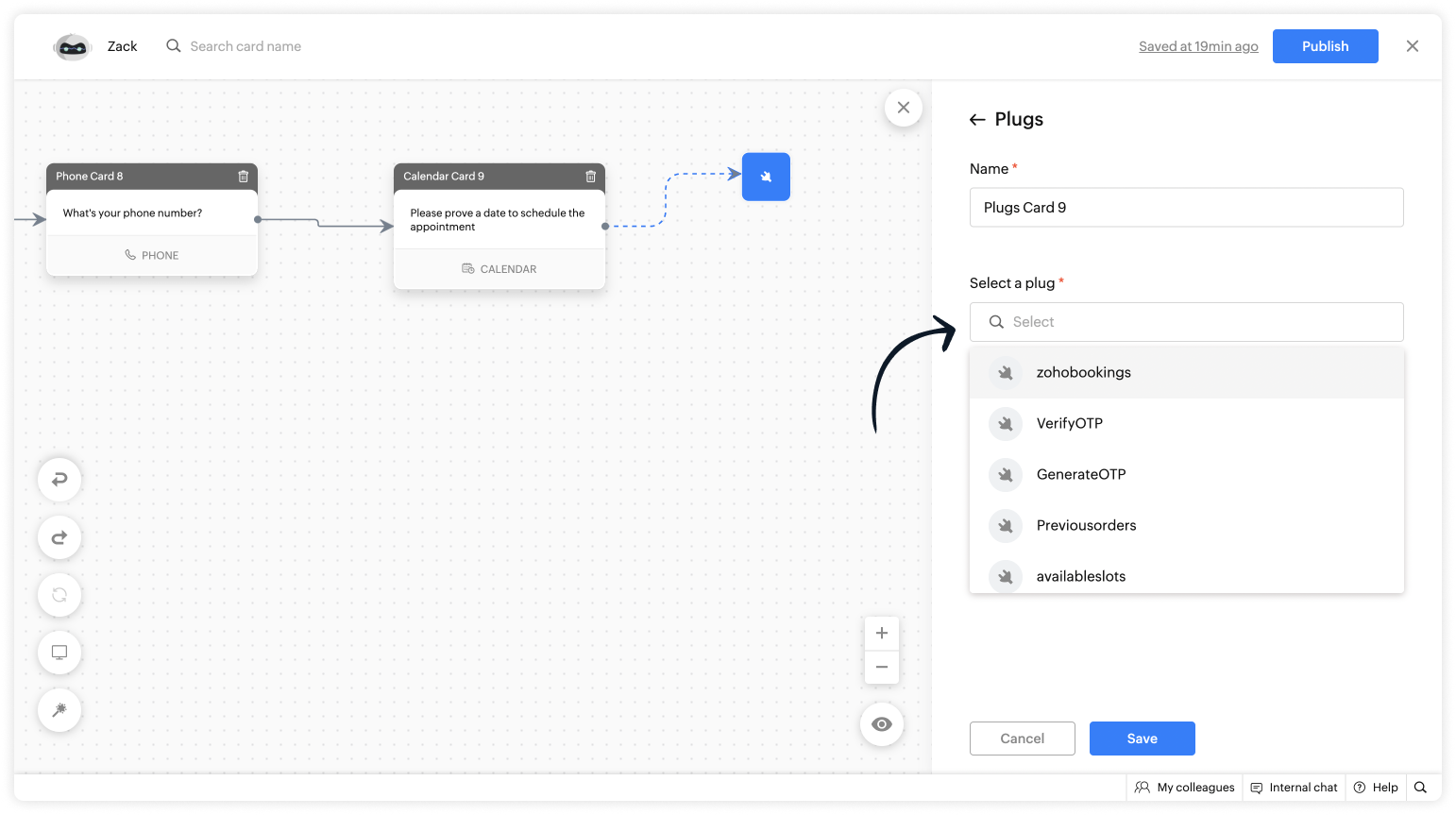This screenshot has width=1456, height=815.
Task: Edit the Name field Plugs Card 9
Action: (x=1186, y=208)
